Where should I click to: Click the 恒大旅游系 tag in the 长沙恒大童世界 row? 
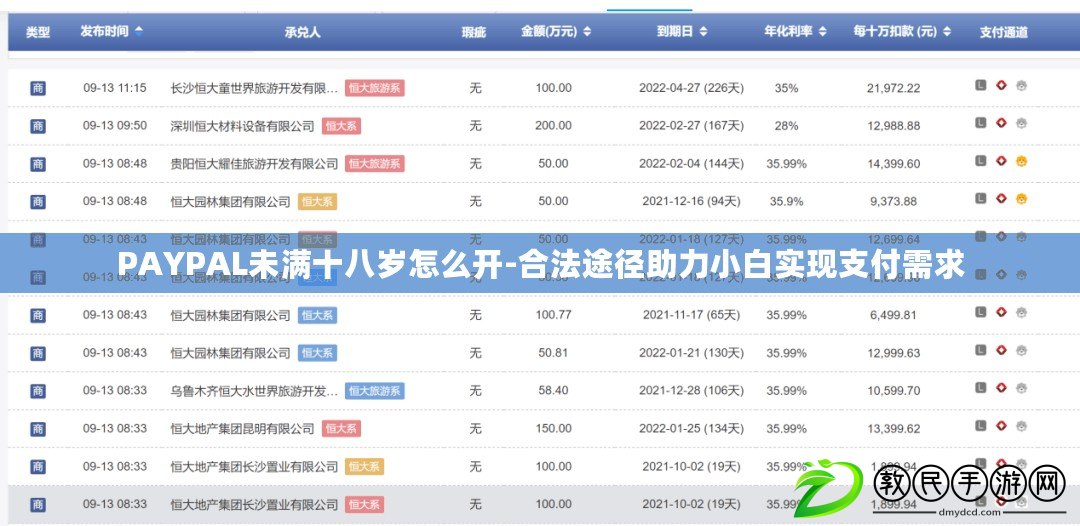pos(375,88)
